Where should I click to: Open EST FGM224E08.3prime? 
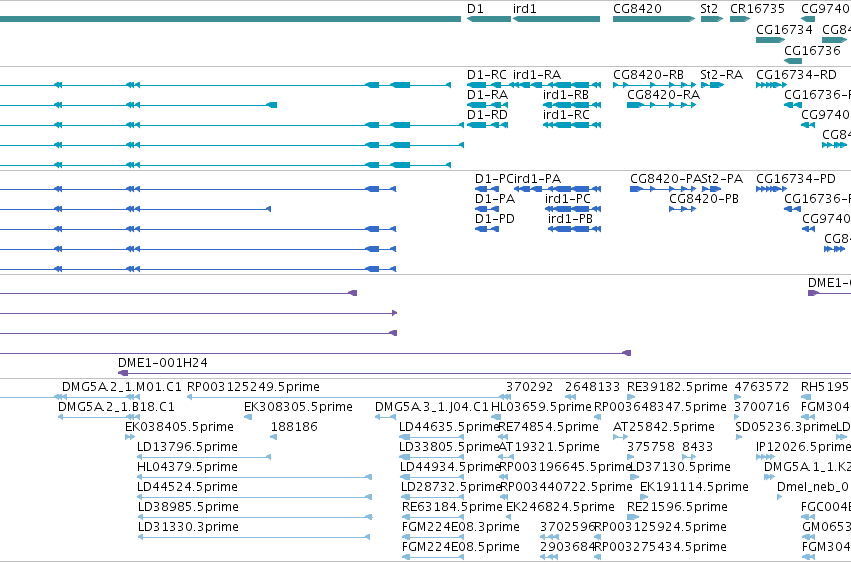coord(461,528)
